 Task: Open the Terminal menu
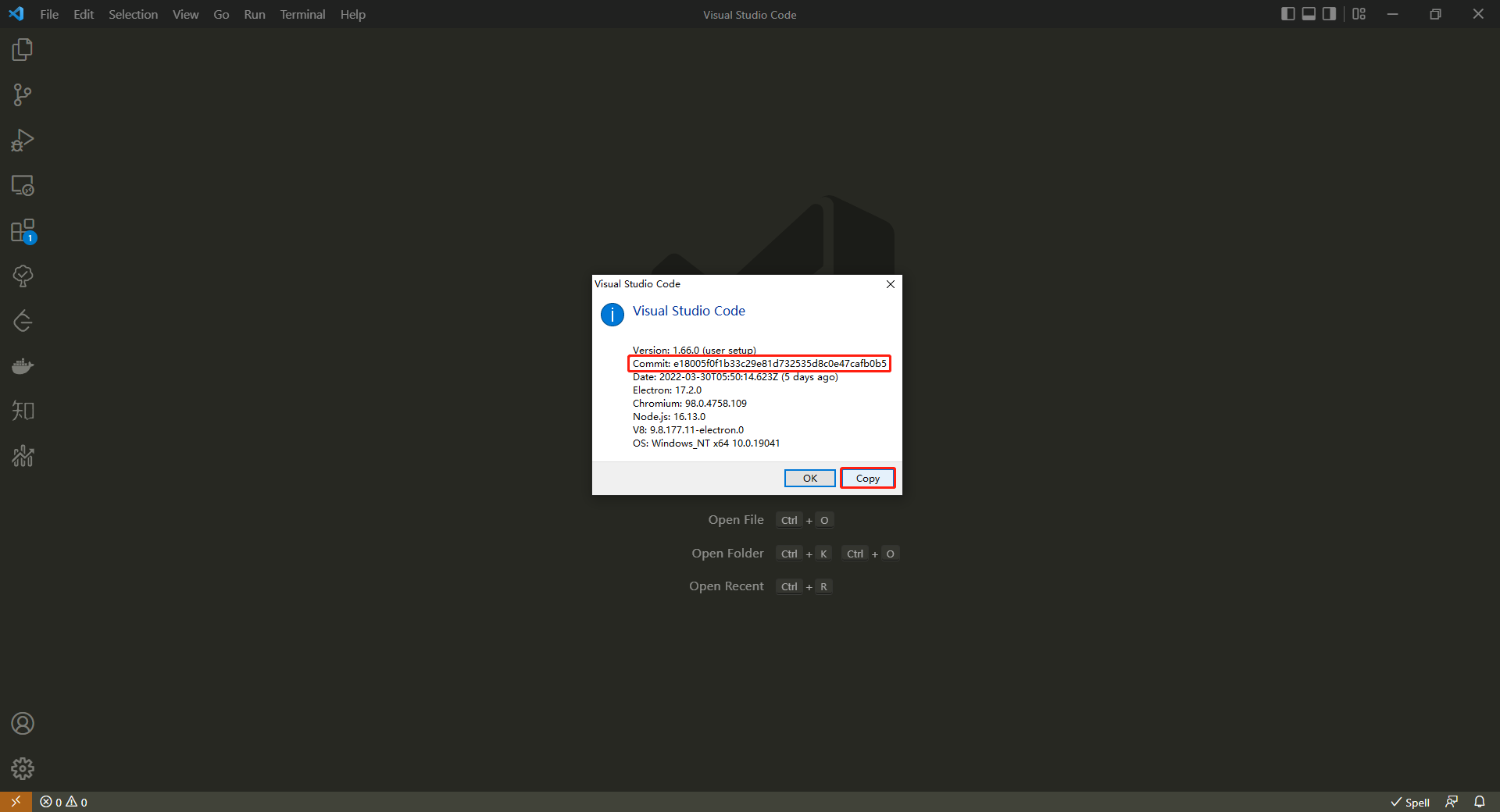[302, 14]
